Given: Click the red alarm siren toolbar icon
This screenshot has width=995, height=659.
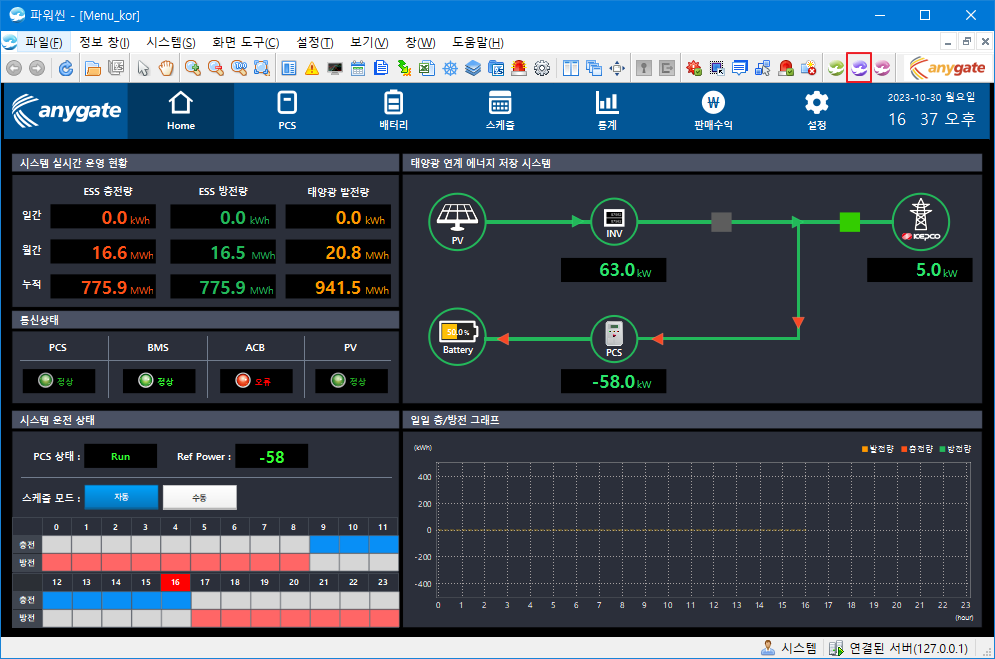Looking at the screenshot, I should pyautogui.click(x=519, y=68).
